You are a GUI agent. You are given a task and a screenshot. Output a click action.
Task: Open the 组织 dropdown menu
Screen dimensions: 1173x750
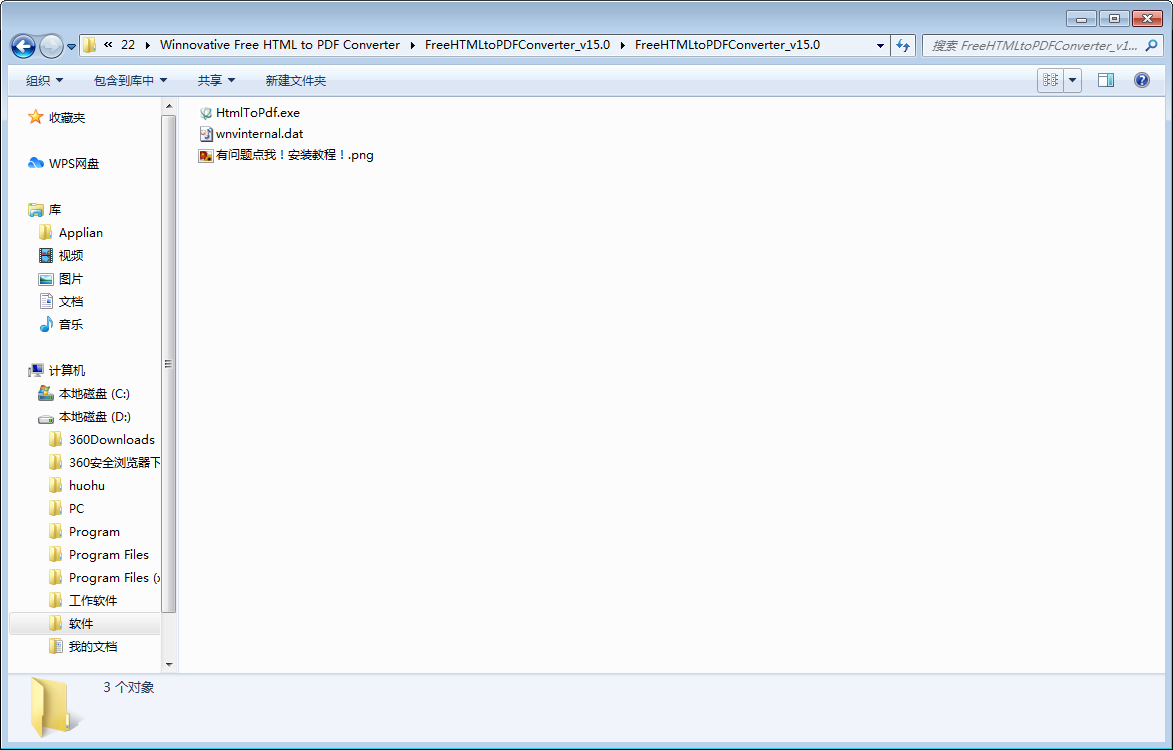point(44,80)
